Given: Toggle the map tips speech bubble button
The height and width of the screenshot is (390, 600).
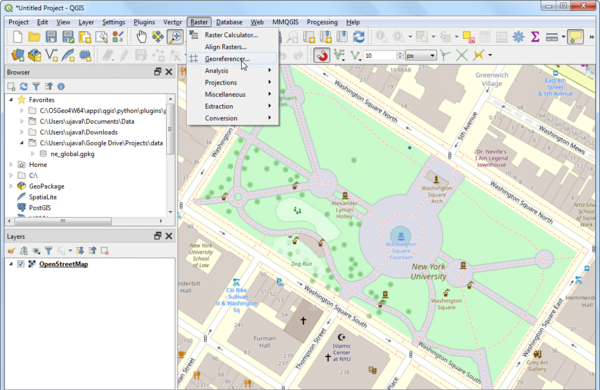Looking at the screenshot, I should click(x=575, y=37).
